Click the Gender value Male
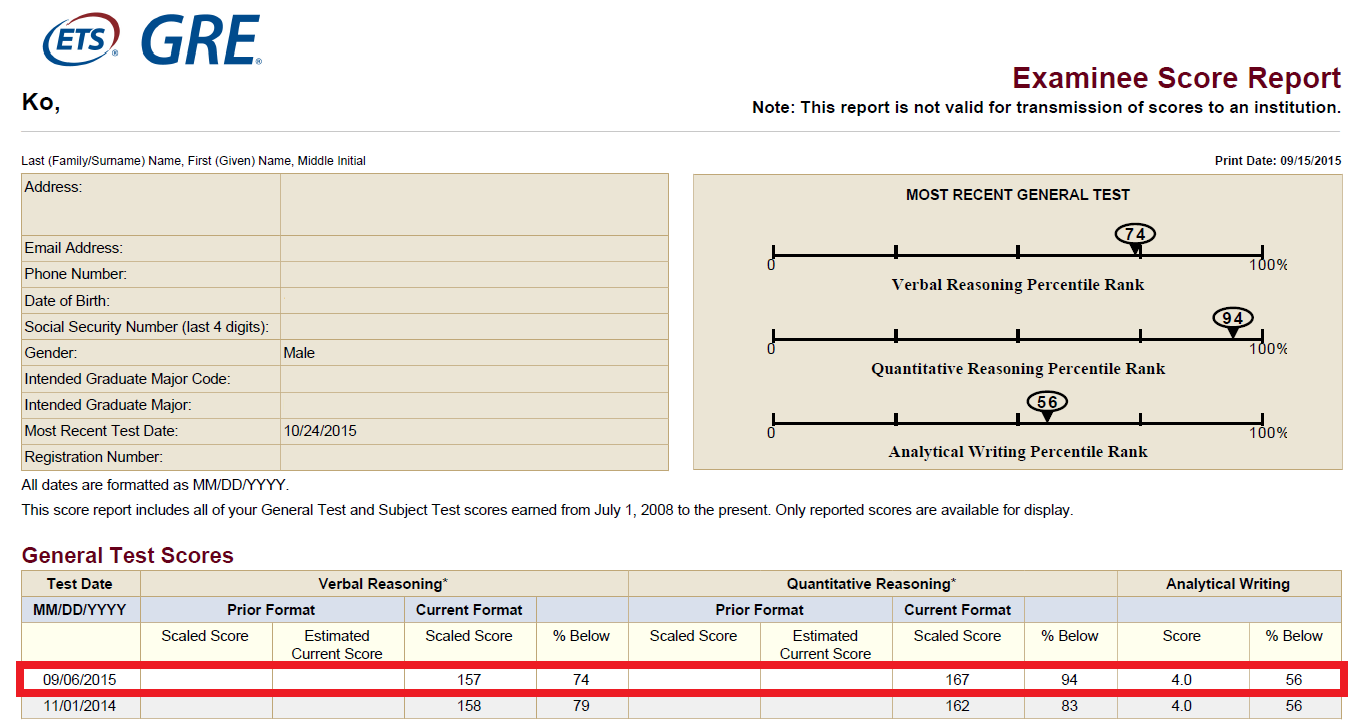This screenshot has height=721, width=1366. [x=299, y=353]
